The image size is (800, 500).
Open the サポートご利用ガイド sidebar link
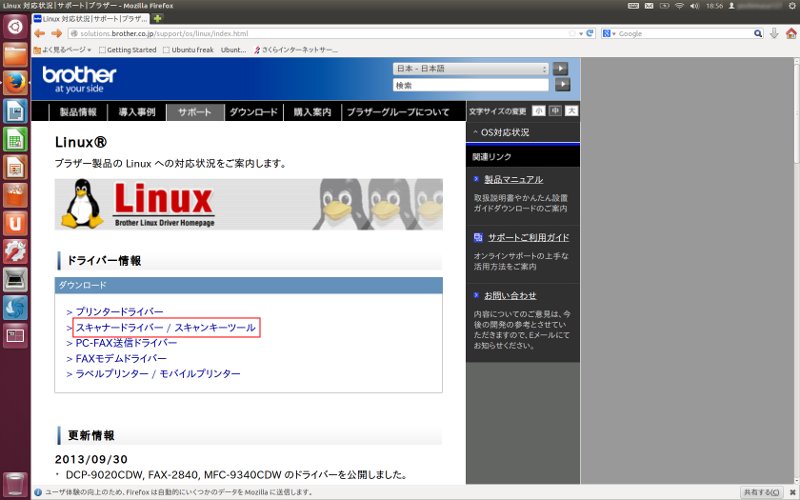click(x=528, y=237)
